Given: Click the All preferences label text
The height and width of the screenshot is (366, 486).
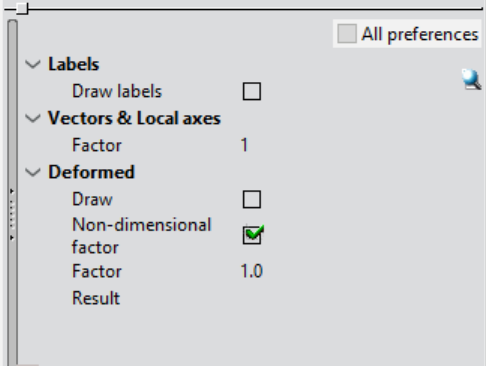Looking at the screenshot, I should click(x=420, y=34).
